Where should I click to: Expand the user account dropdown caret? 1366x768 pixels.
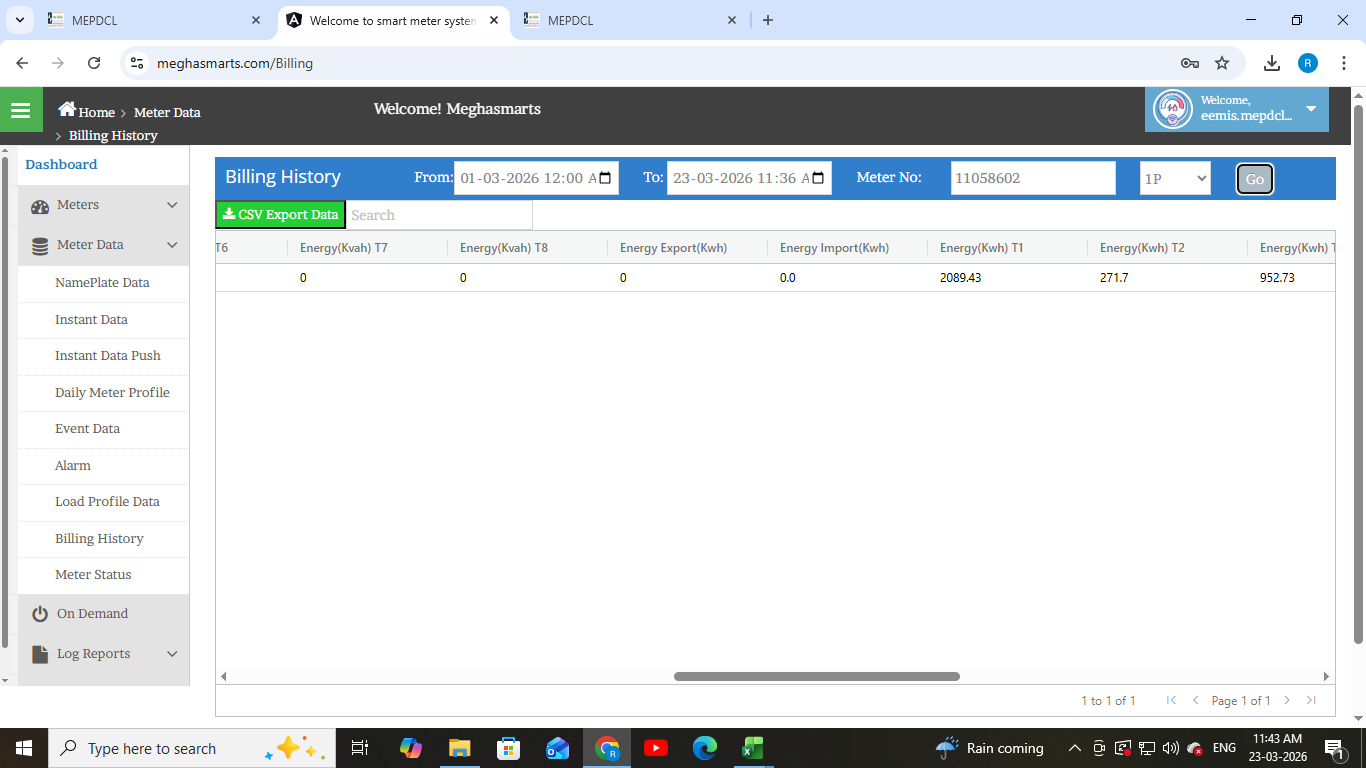[1311, 108]
